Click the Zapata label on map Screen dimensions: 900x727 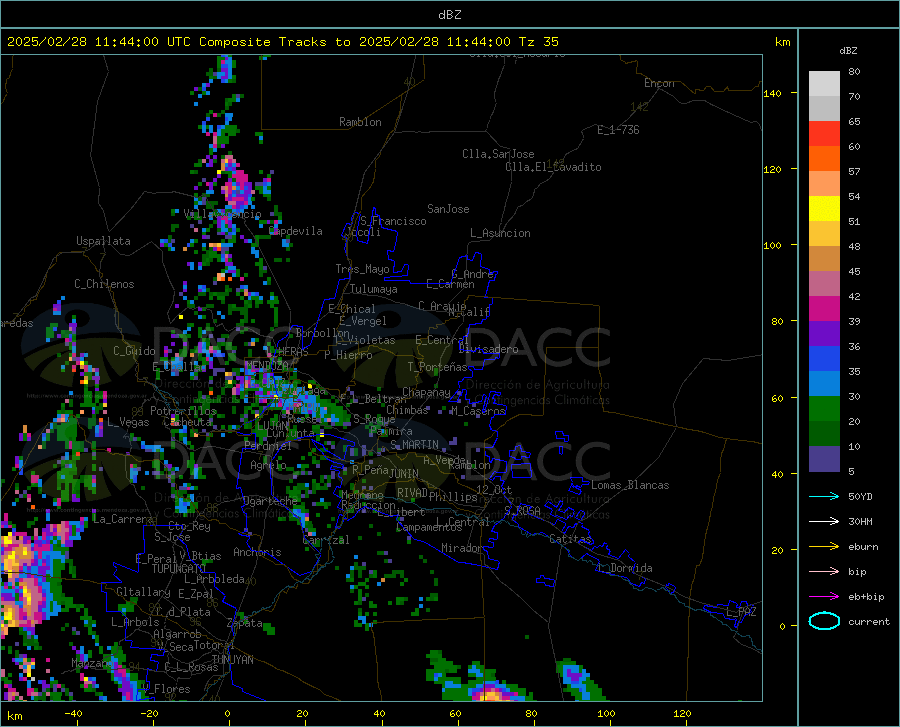(x=245, y=623)
